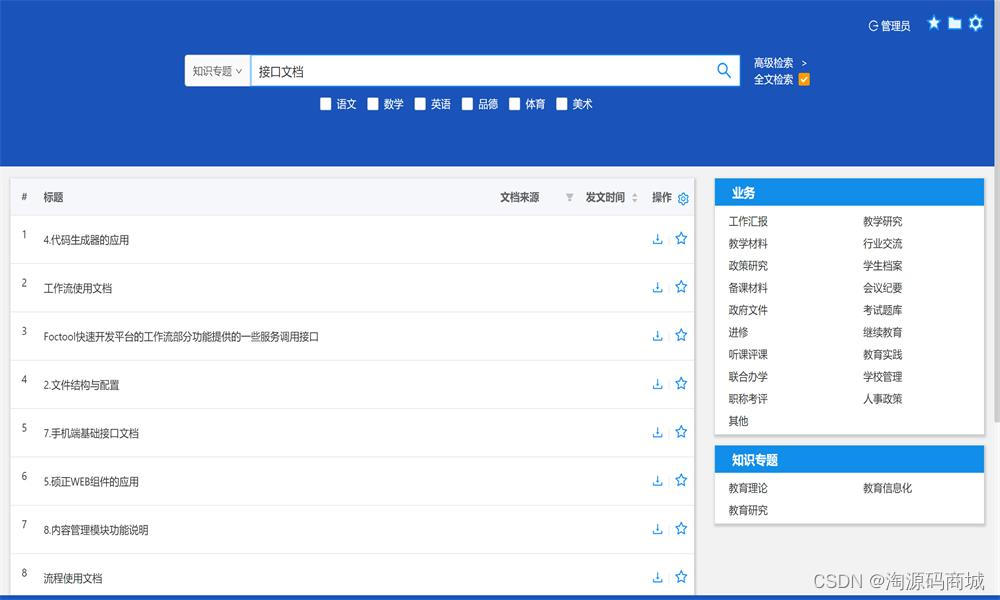
Task: Download the document 4.代码生成器的应用
Action: pyautogui.click(x=657, y=238)
